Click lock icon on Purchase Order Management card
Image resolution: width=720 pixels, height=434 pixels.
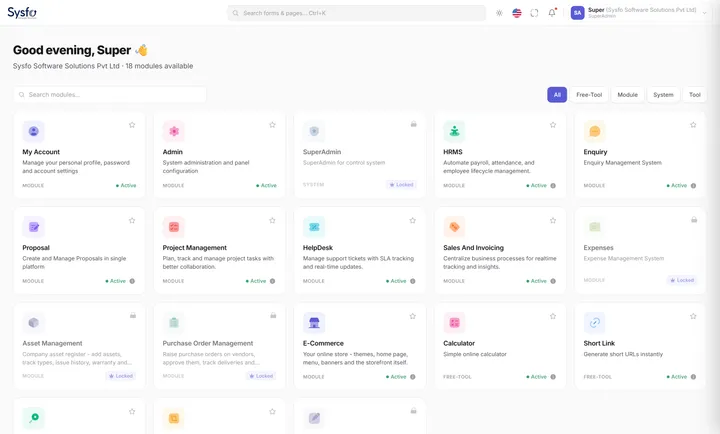coord(273,315)
